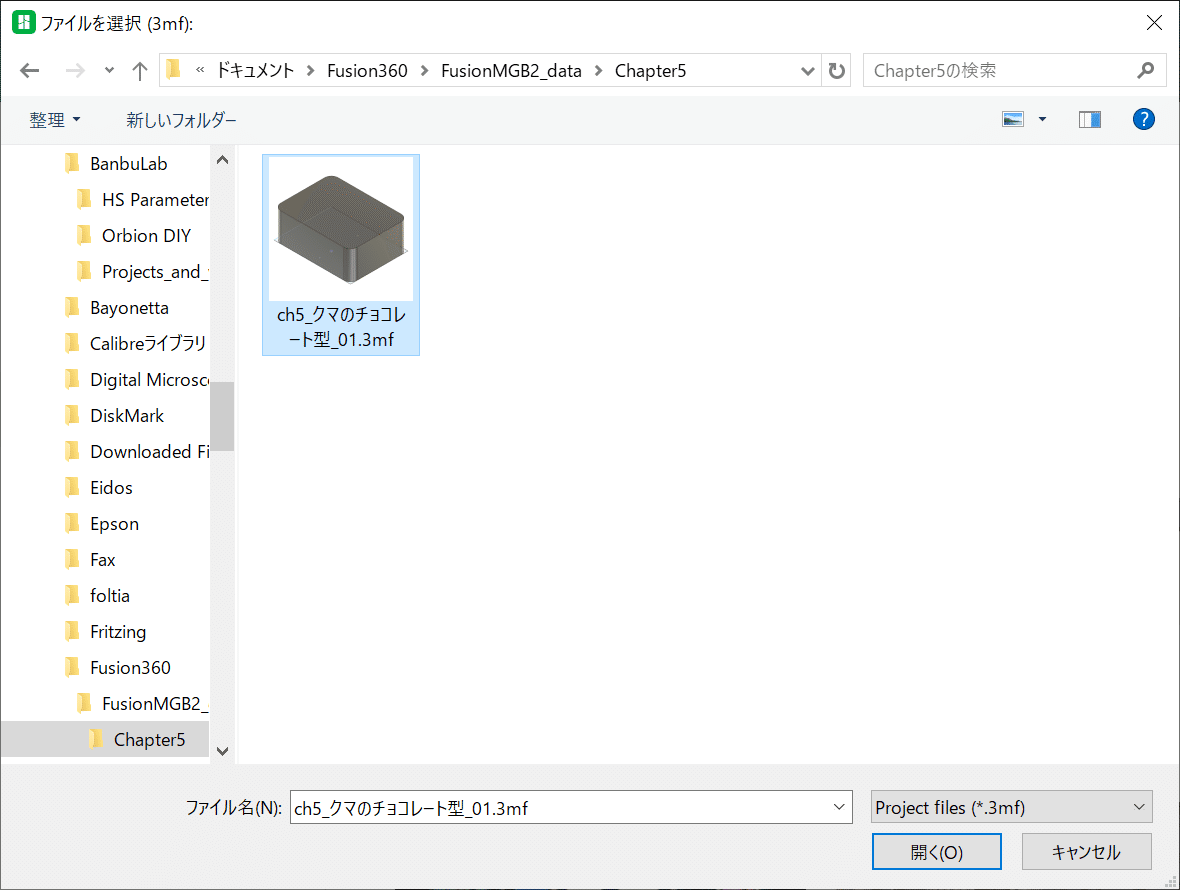Select FusionMGB2_ folder in tree

pyautogui.click(x=154, y=704)
